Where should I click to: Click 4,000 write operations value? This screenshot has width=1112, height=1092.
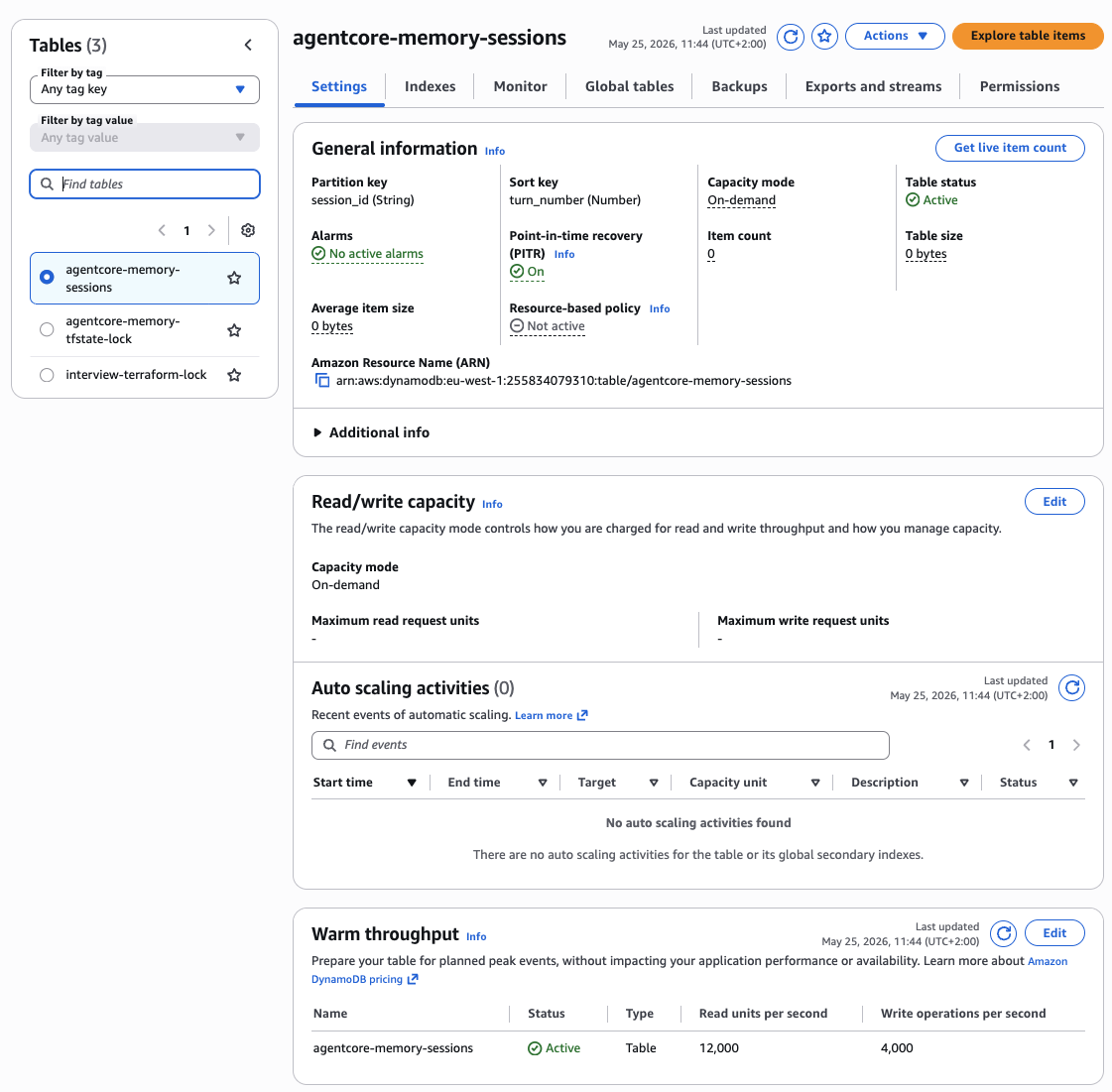coord(897,1048)
